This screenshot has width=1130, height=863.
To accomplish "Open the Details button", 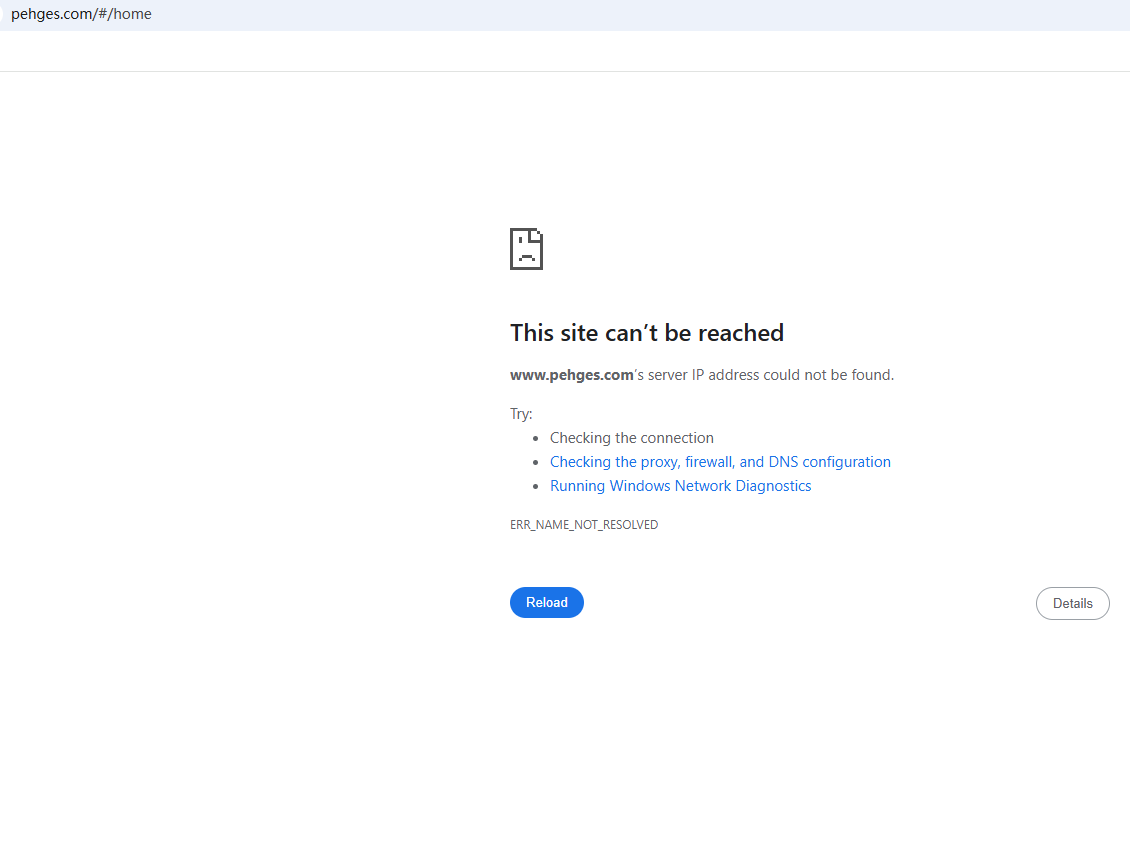I will coord(1072,604).
